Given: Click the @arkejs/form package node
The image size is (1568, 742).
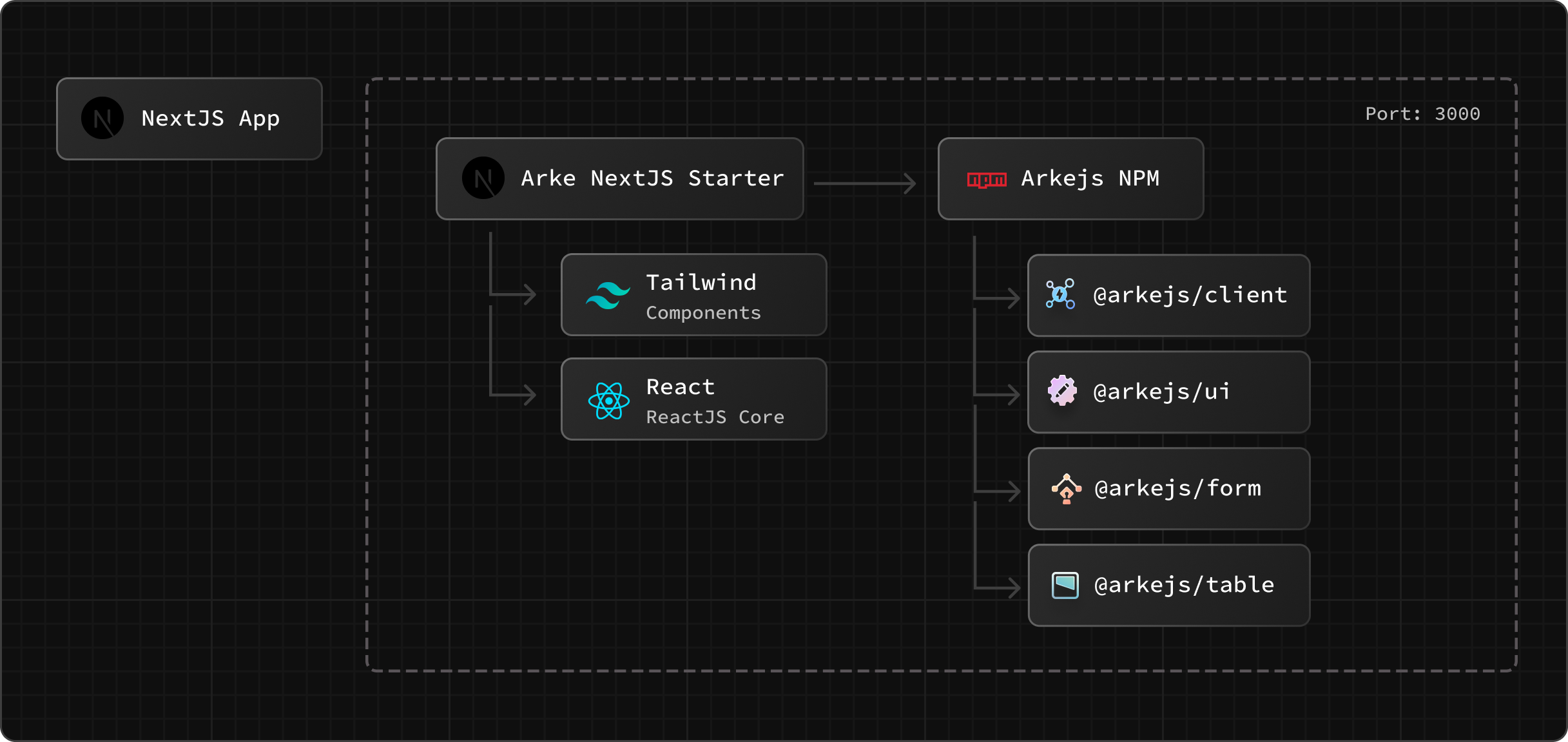Looking at the screenshot, I should click(1168, 488).
